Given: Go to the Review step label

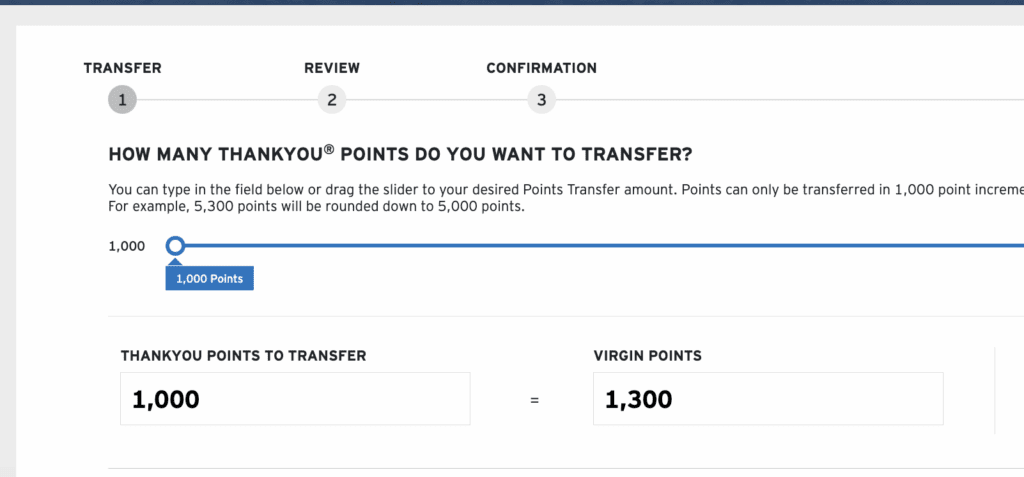Looking at the screenshot, I should coord(331,68).
